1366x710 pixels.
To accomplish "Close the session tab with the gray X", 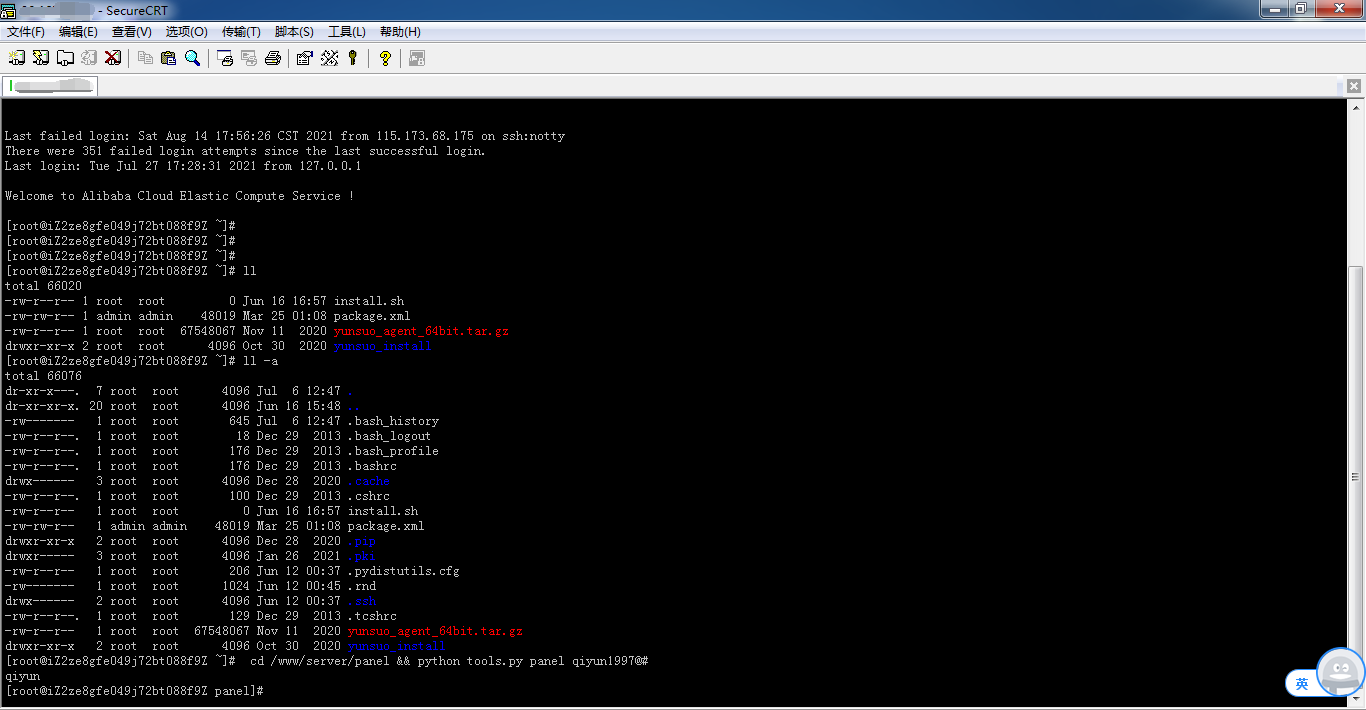I will point(1354,87).
